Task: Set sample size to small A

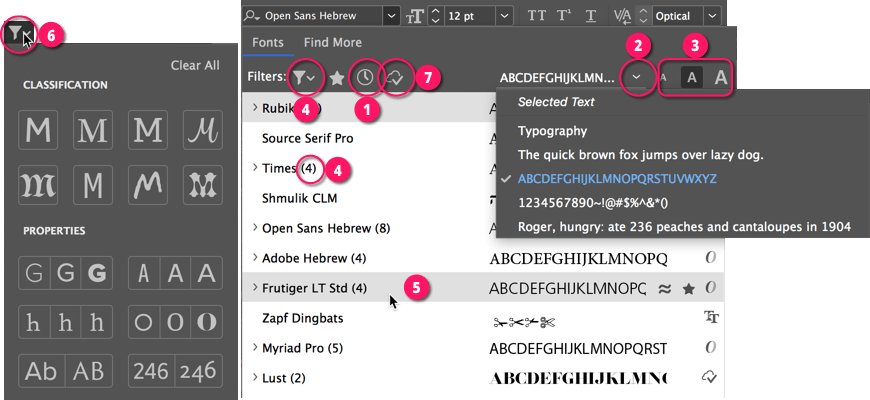Action: click(x=664, y=78)
